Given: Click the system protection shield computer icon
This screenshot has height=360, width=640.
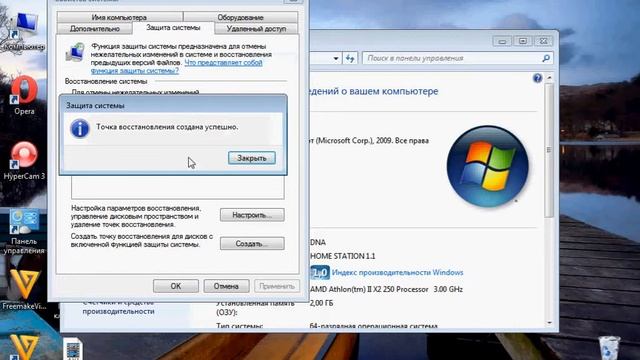Looking at the screenshot, I should point(75,52).
